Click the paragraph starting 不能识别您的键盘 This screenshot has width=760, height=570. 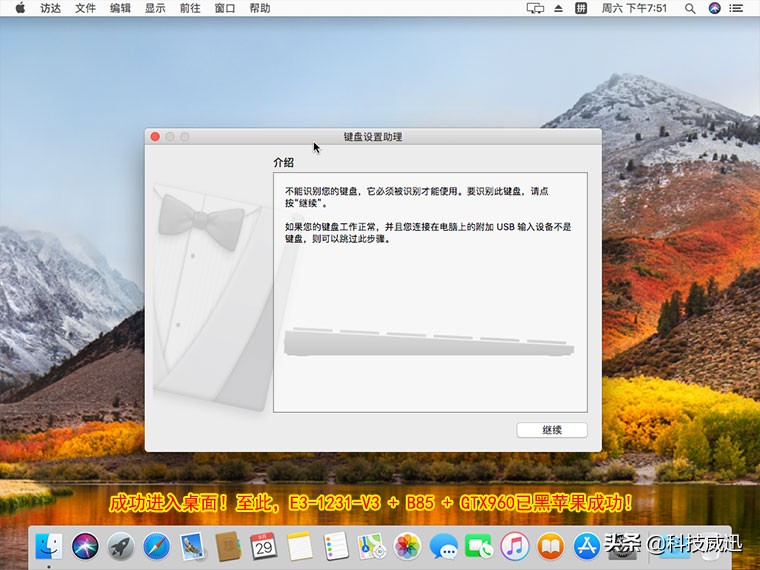[x=416, y=197]
